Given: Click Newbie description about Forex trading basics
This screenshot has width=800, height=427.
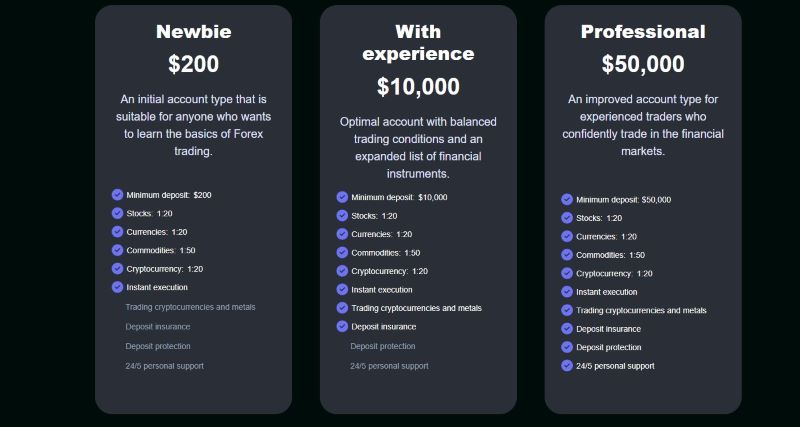Looking at the screenshot, I should click(193, 125).
